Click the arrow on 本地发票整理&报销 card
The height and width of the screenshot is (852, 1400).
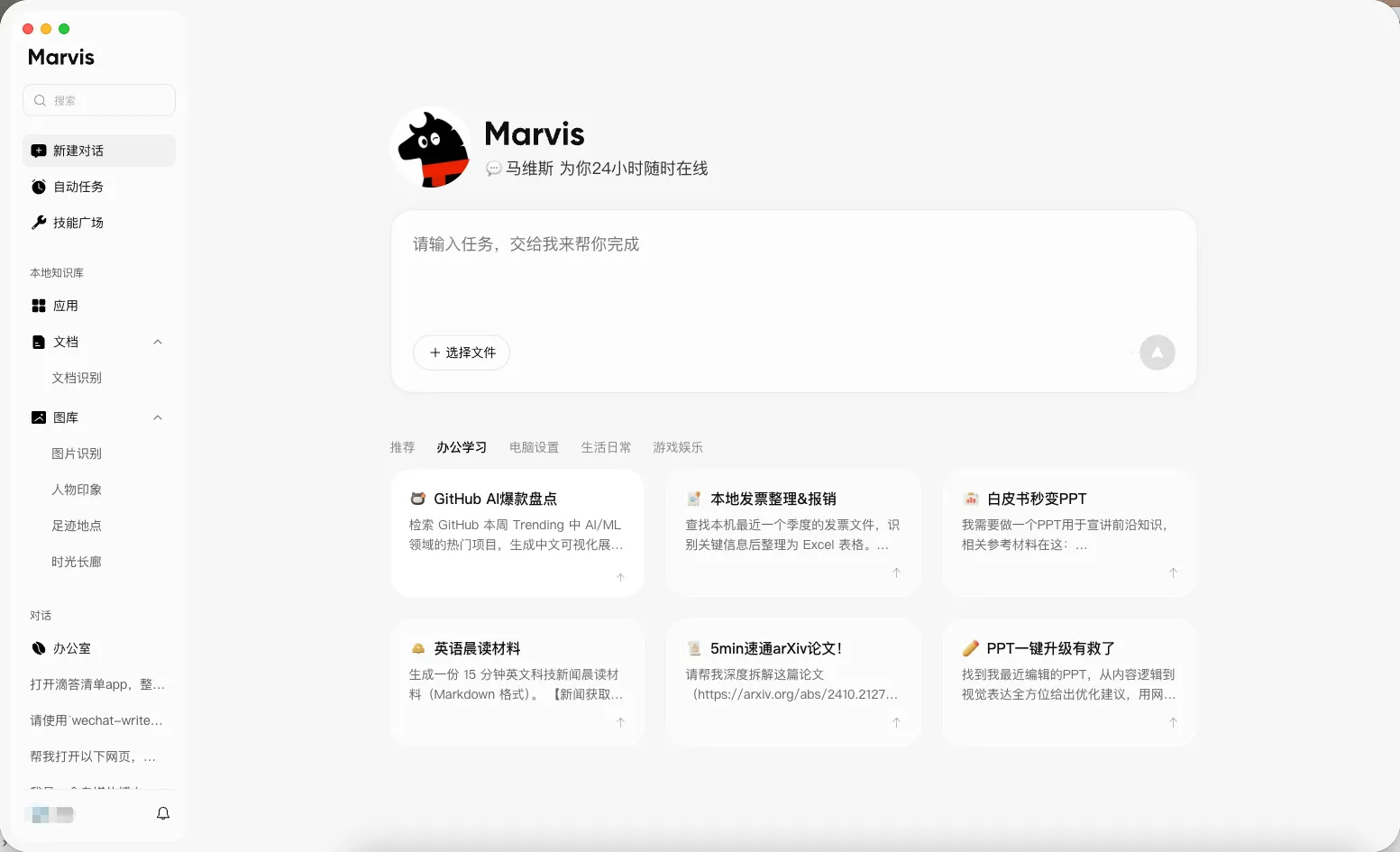point(896,573)
